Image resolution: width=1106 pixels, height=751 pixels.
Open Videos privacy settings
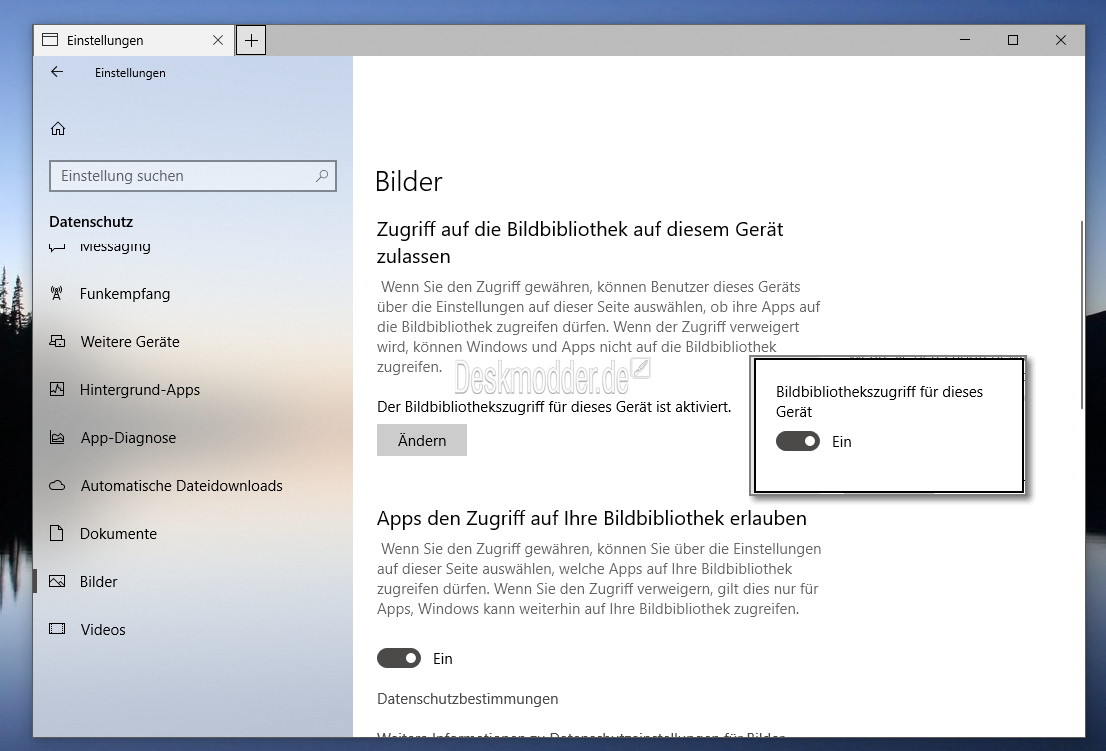(x=193, y=629)
